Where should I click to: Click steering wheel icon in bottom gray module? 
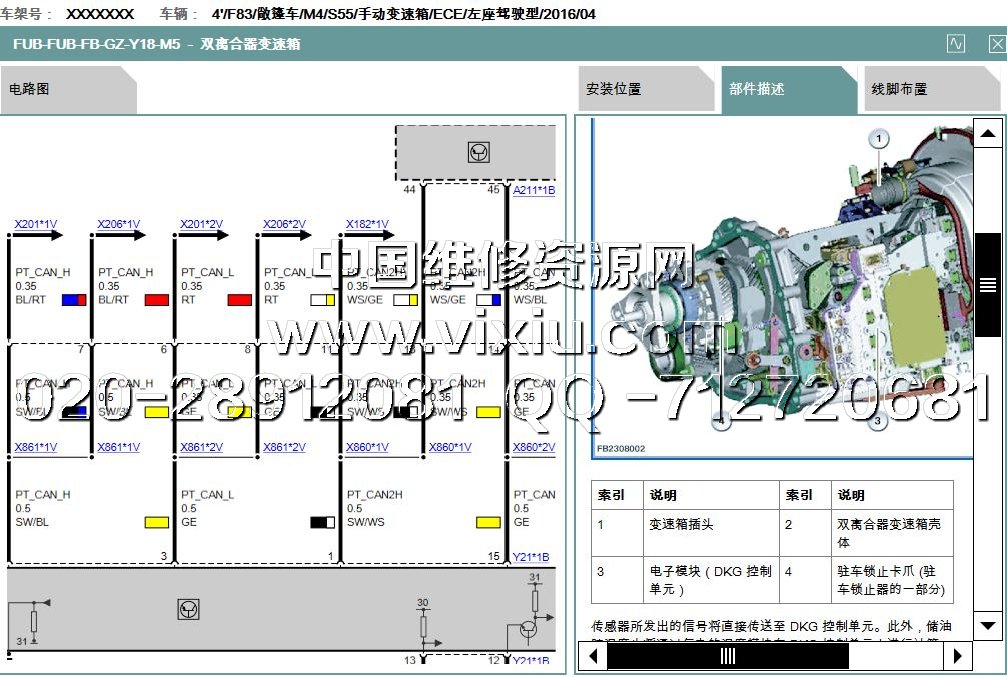pyautogui.click(x=187, y=608)
